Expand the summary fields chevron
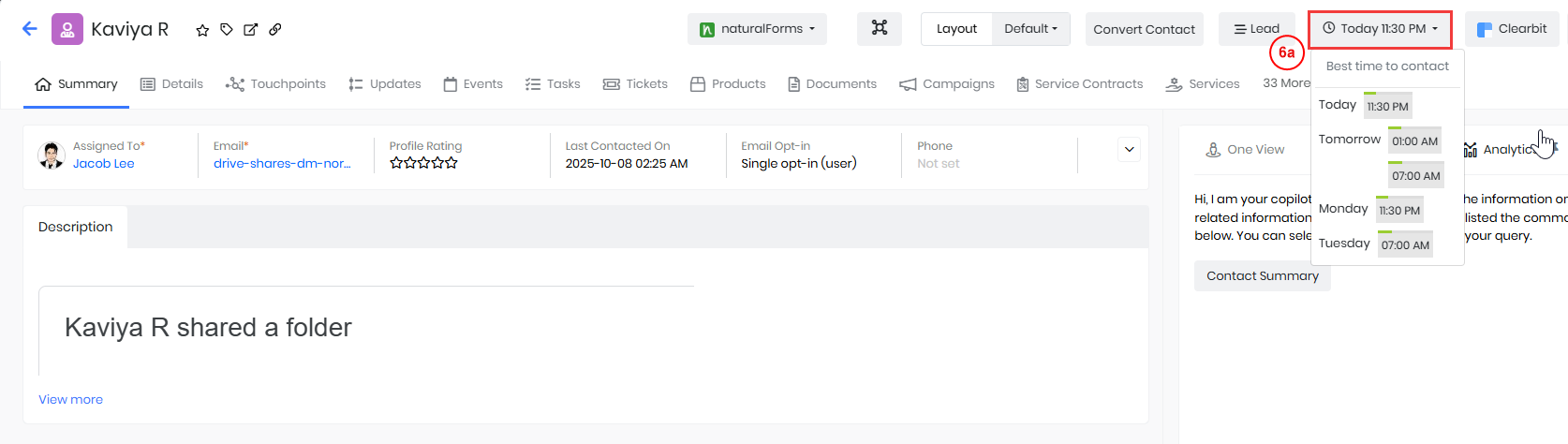Image resolution: width=1568 pixels, height=444 pixels. [1130, 150]
